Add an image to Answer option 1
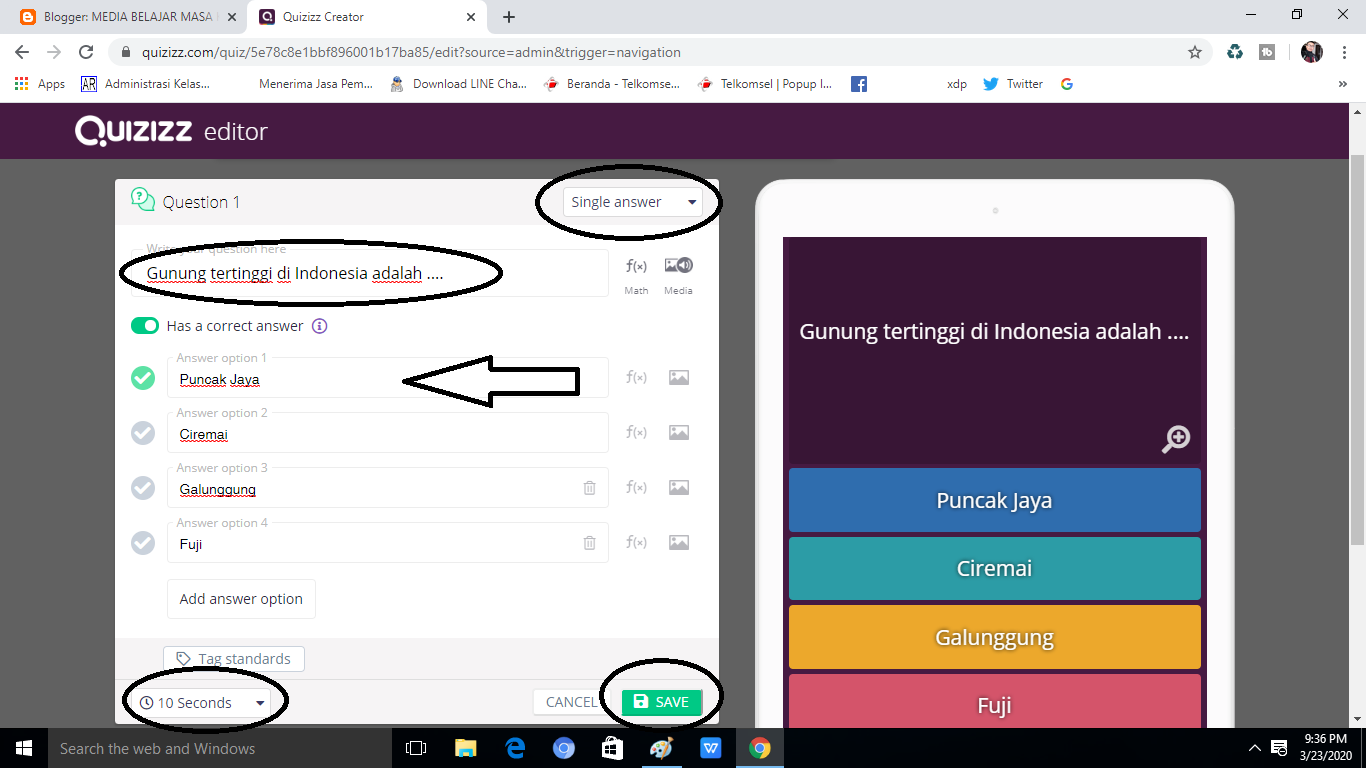Viewport: 1366px width, 768px height. coord(678,377)
